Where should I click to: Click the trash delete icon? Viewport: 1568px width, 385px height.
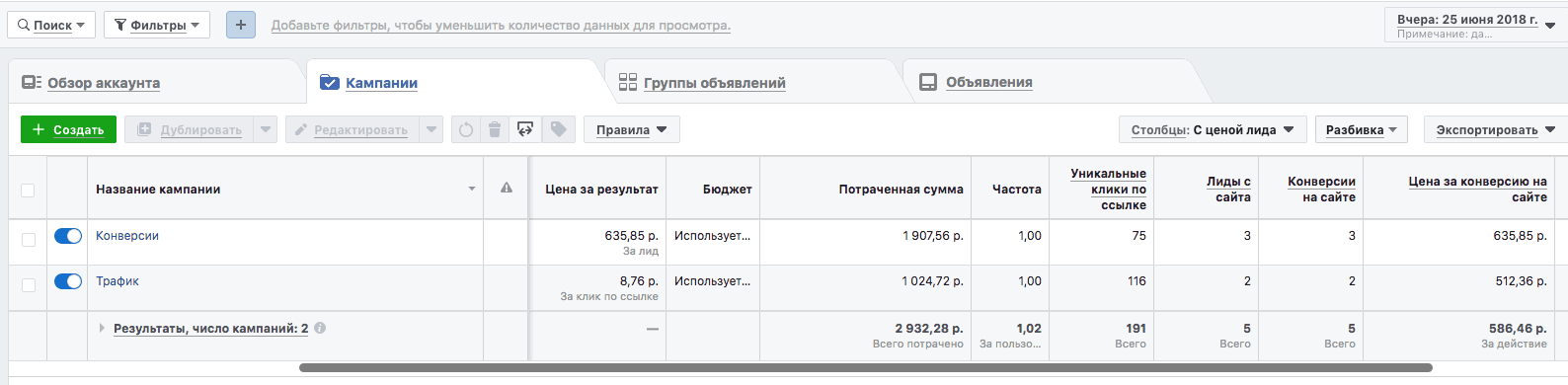click(495, 129)
